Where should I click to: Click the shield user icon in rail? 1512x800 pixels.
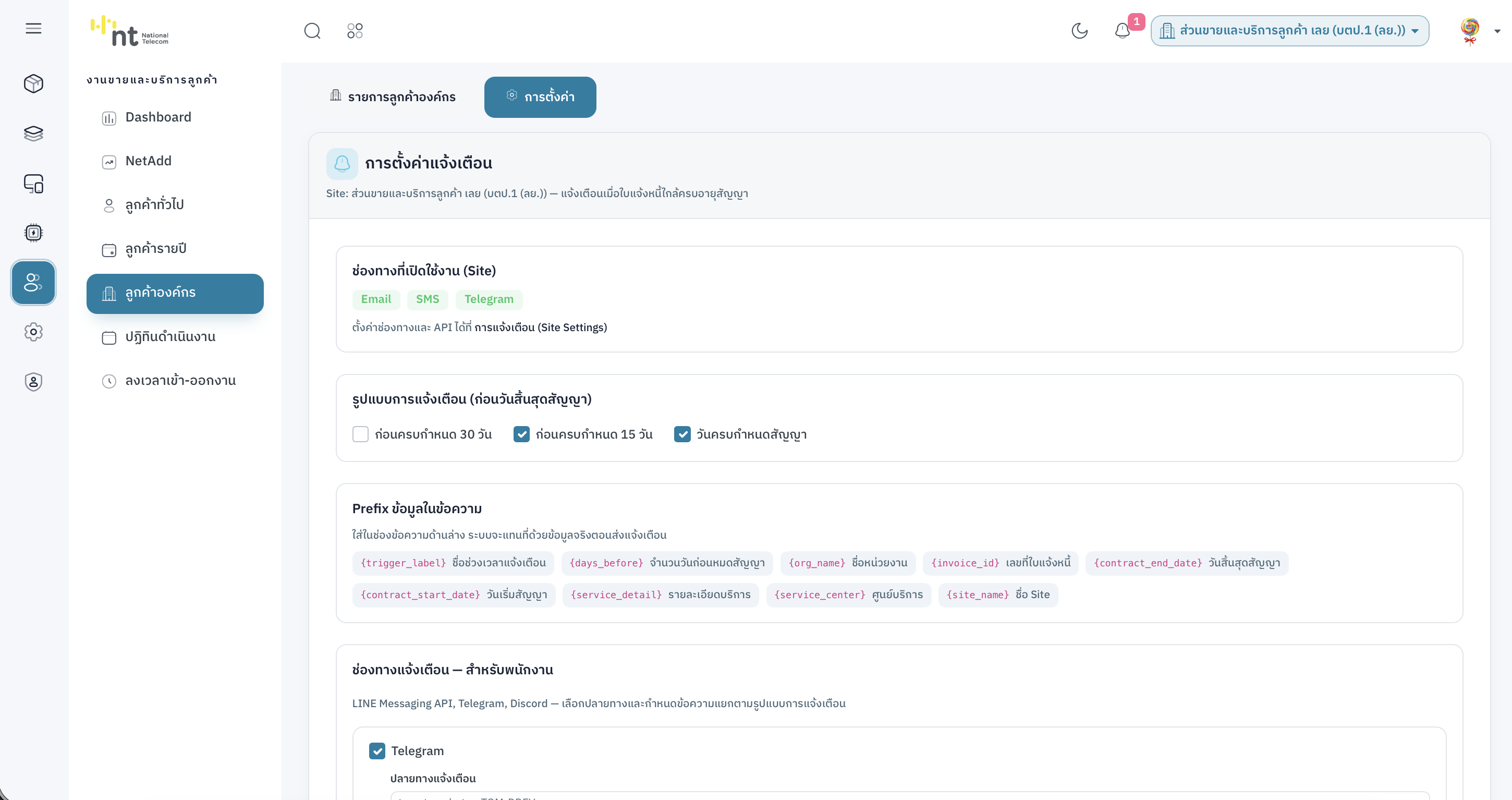pyautogui.click(x=33, y=382)
